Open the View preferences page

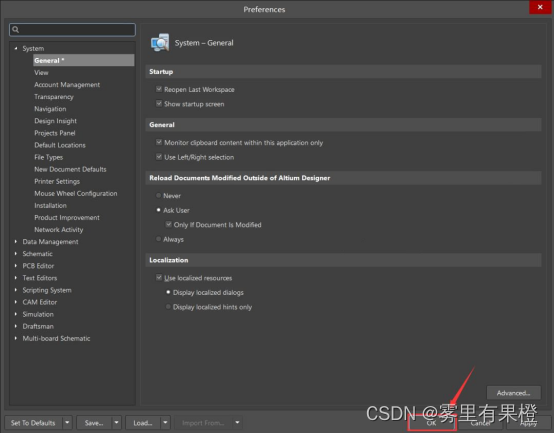coord(41,73)
